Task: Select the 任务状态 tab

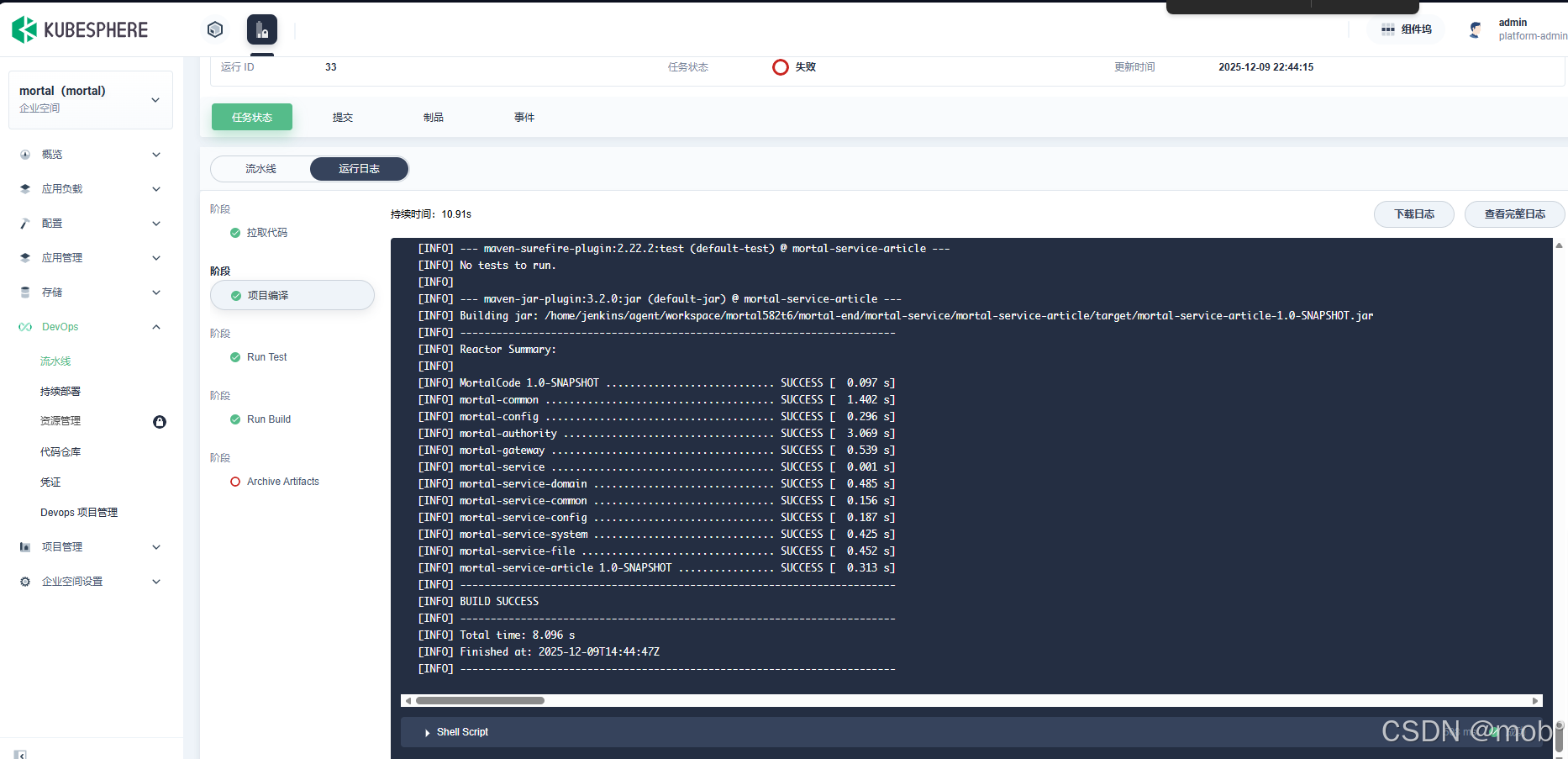Action: (252, 117)
